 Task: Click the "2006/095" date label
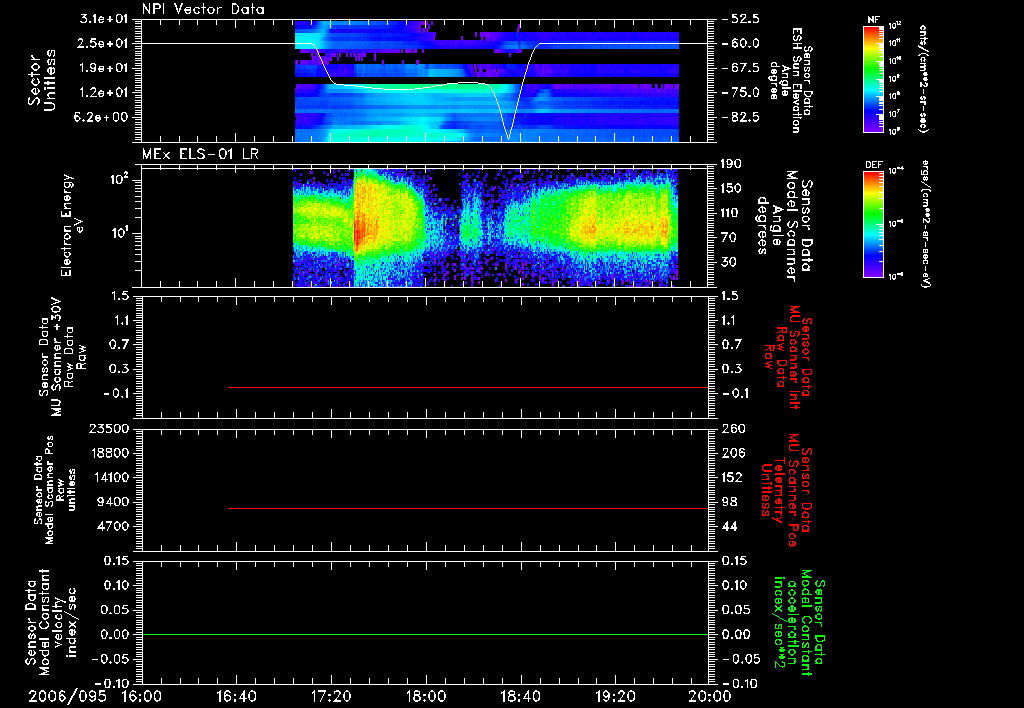(x=67, y=696)
